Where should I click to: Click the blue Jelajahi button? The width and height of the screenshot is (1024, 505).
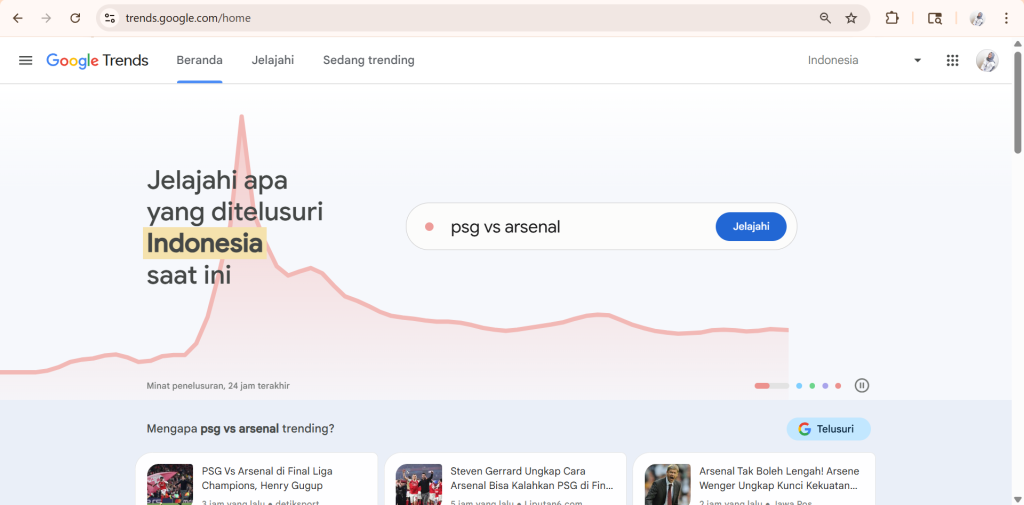[x=751, y=227]
